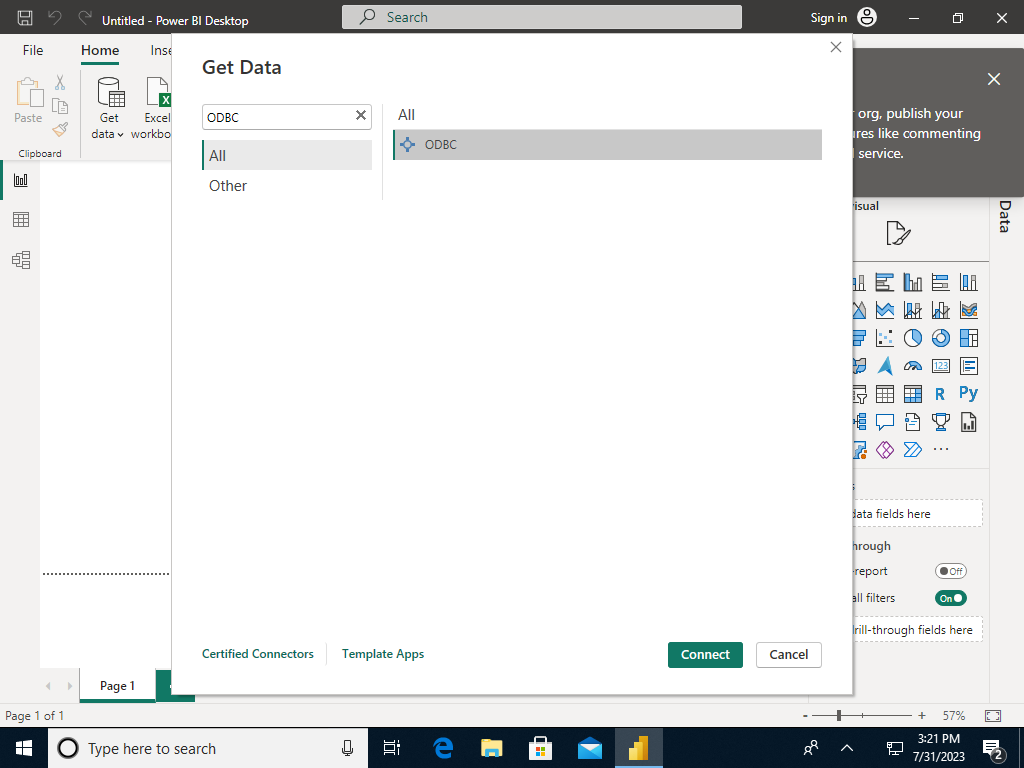The width and height of the screenshot is (1024, 768).
Task: Select the Pie chart visual icon
Action: click(x=912, y=338)
